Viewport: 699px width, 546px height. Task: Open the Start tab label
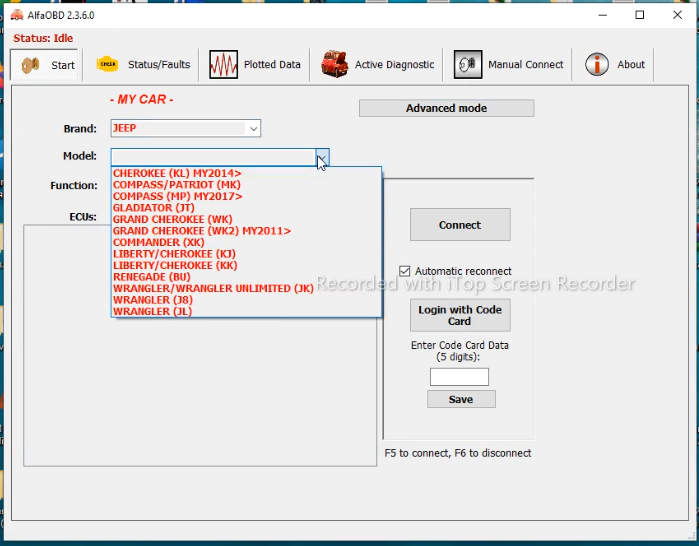63,65
